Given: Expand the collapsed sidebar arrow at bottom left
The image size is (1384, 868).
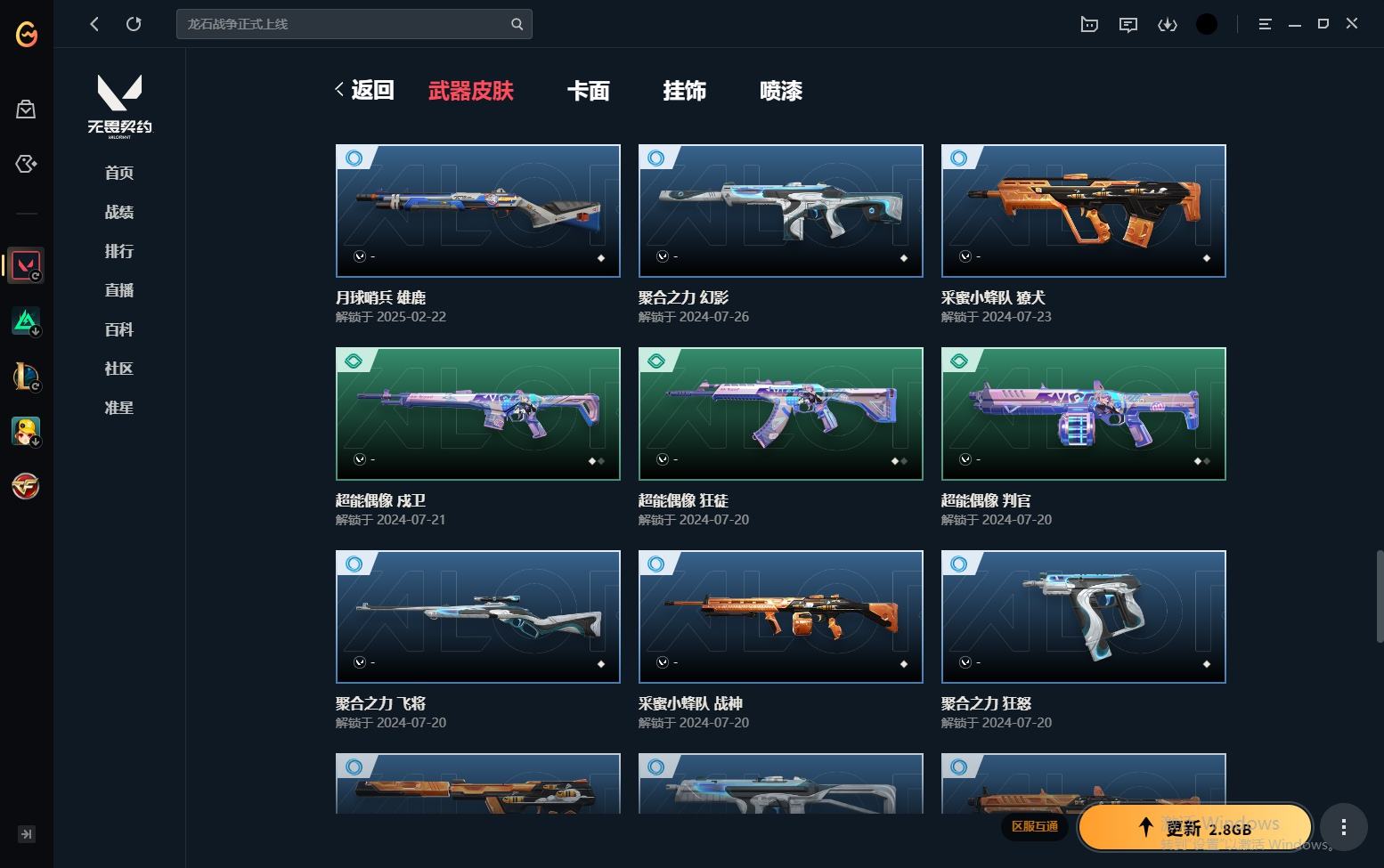Looking at the screenshot, I should [x=27, y=834].
